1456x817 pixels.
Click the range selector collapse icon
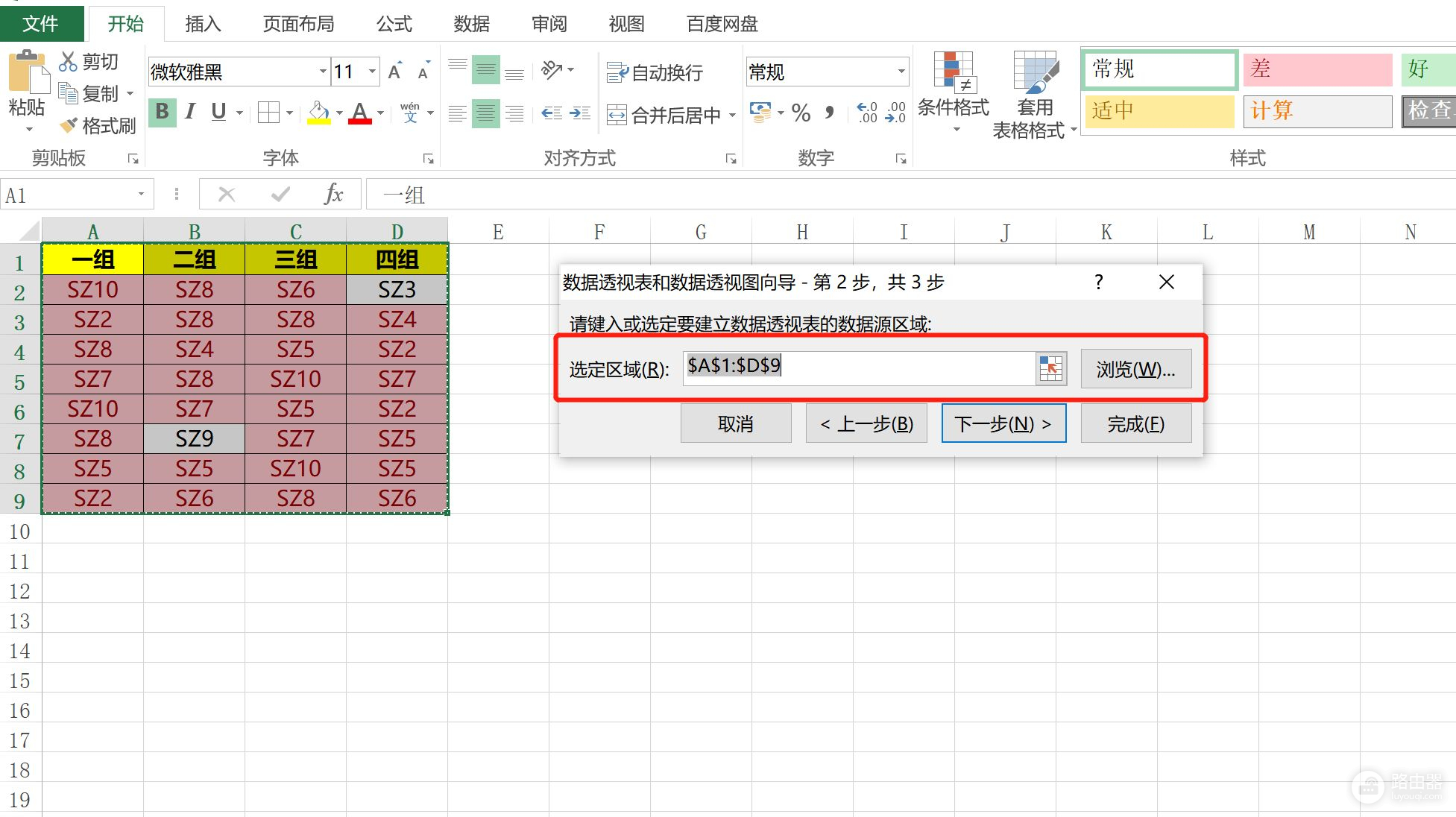coord(1050,368)
